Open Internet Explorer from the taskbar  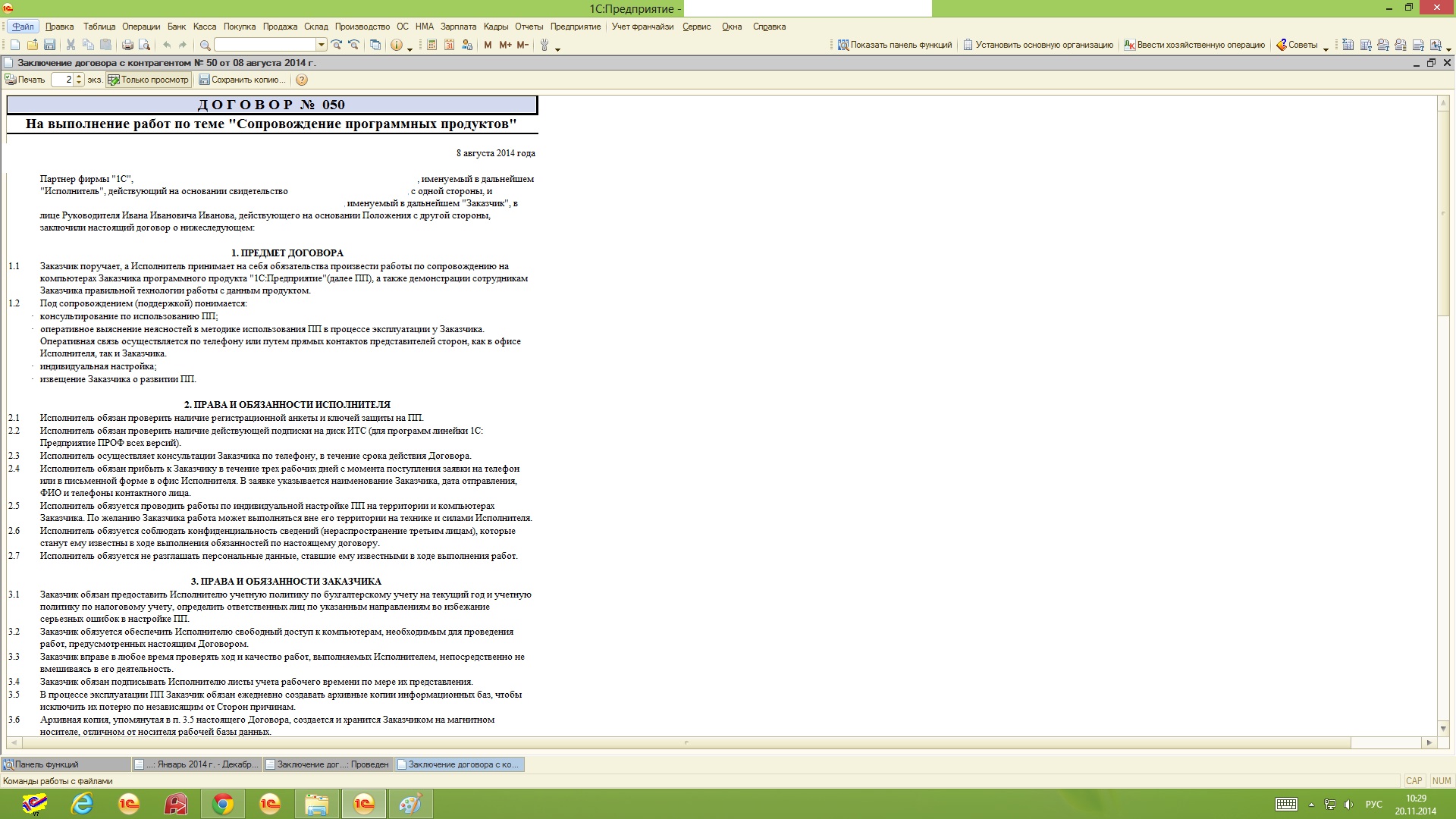point(82,804)
